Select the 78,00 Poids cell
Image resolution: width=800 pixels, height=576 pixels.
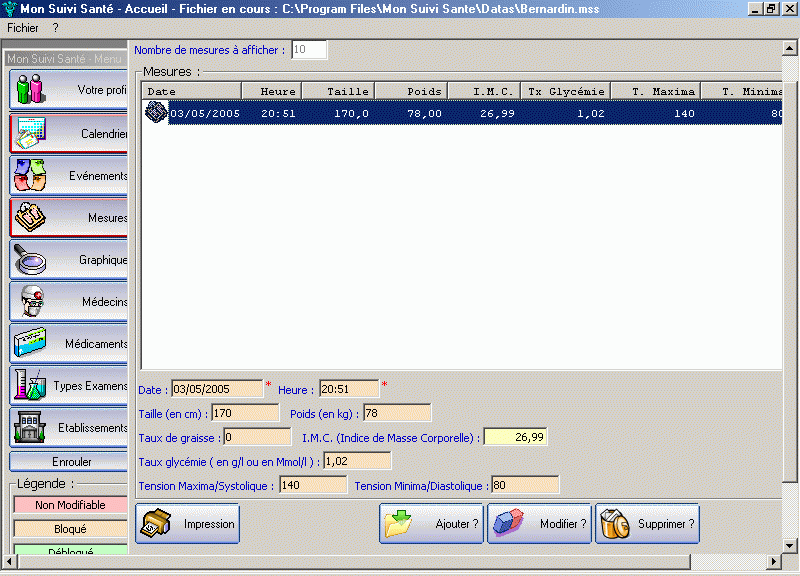[424, 113]
